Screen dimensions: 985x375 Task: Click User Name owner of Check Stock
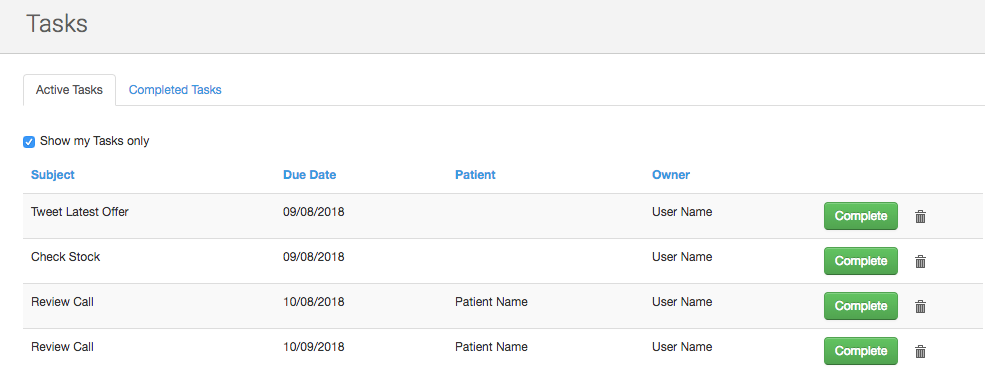tap(682, 257)
